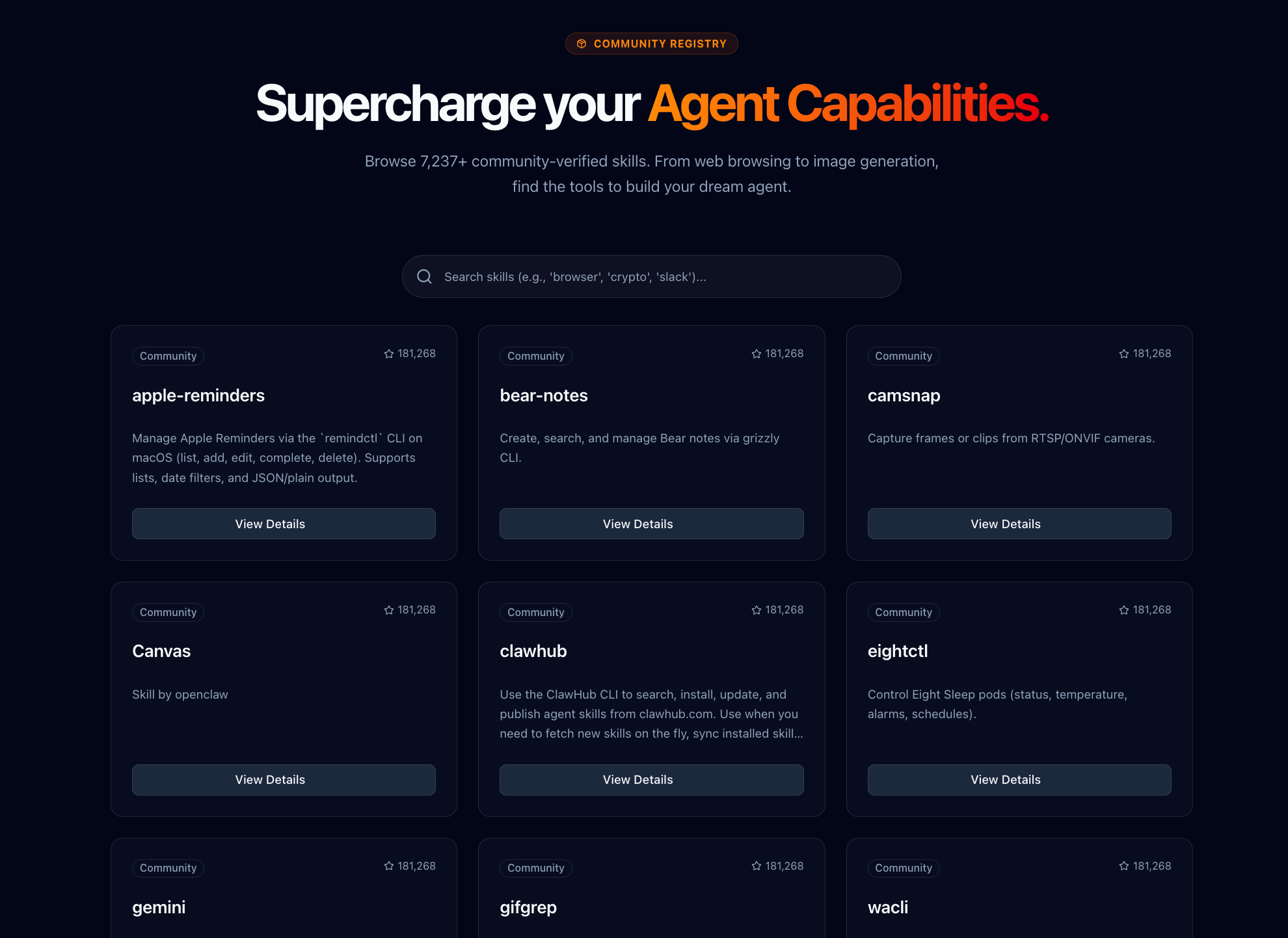This screenshot has height=938, width=1288.
Task: Click the star icon on apple-reminders card
Action: [389, 354]
